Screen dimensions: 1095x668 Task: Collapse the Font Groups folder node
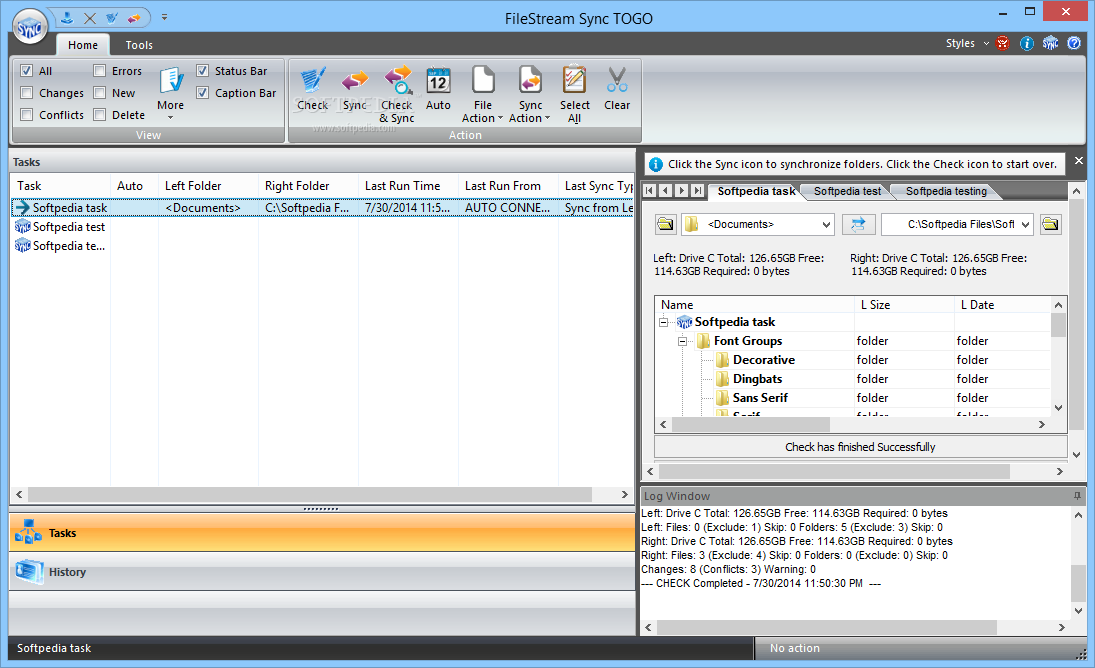(682, 341)
